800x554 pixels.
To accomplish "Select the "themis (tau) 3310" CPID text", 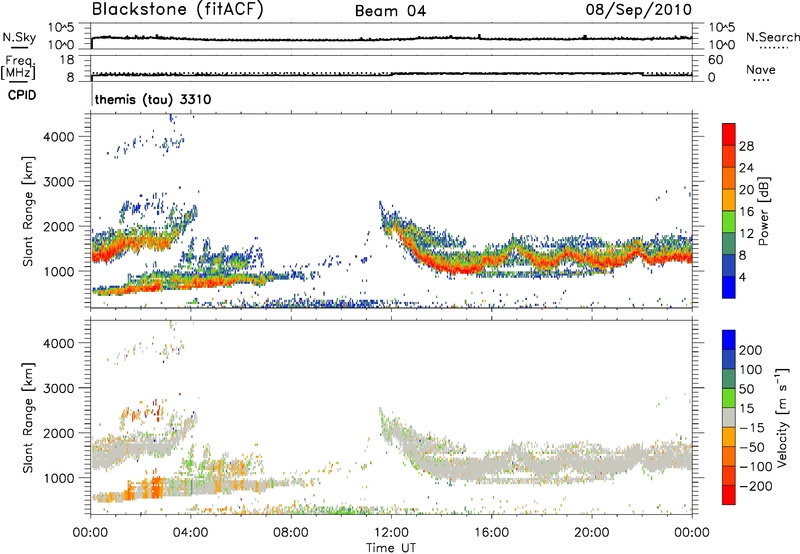I will tap(153, 99).
